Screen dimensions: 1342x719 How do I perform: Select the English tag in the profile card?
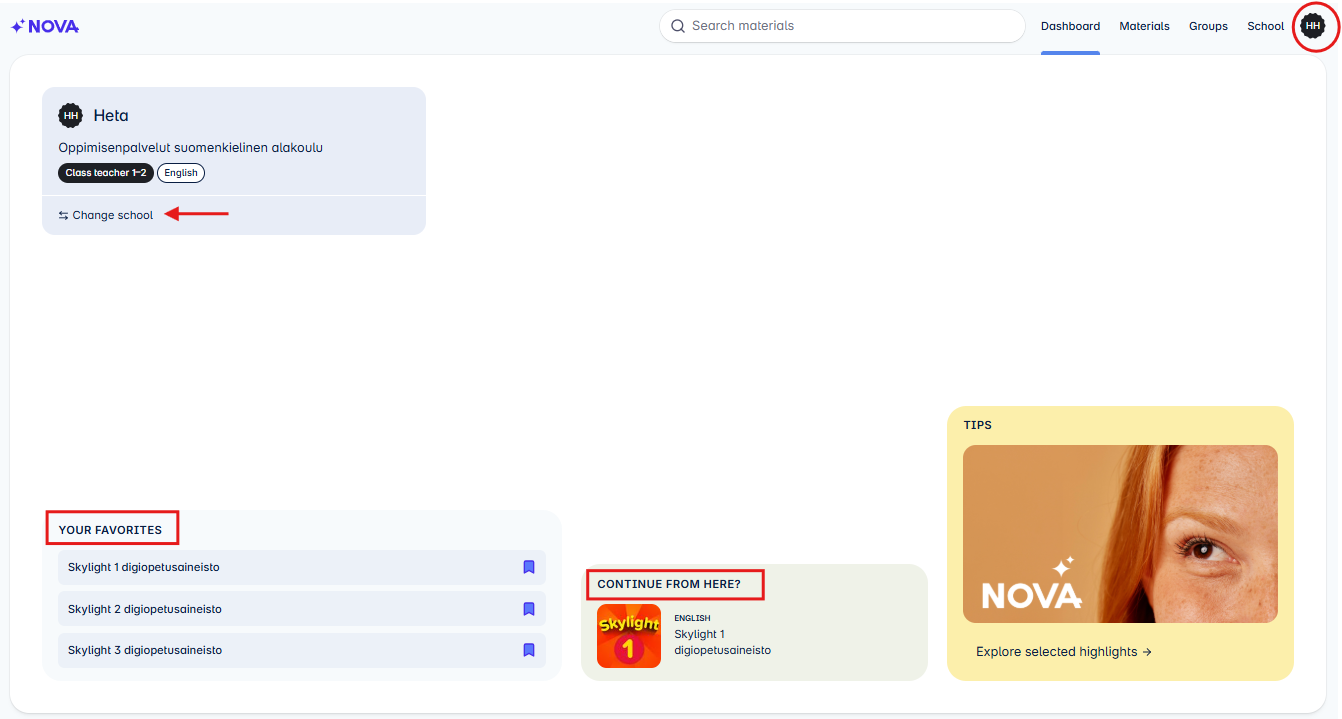pos(180,172)
